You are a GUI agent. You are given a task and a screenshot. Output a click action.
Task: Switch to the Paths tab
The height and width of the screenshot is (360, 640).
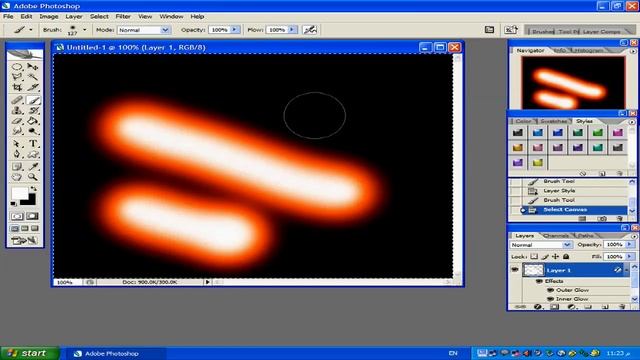(586, 236)
